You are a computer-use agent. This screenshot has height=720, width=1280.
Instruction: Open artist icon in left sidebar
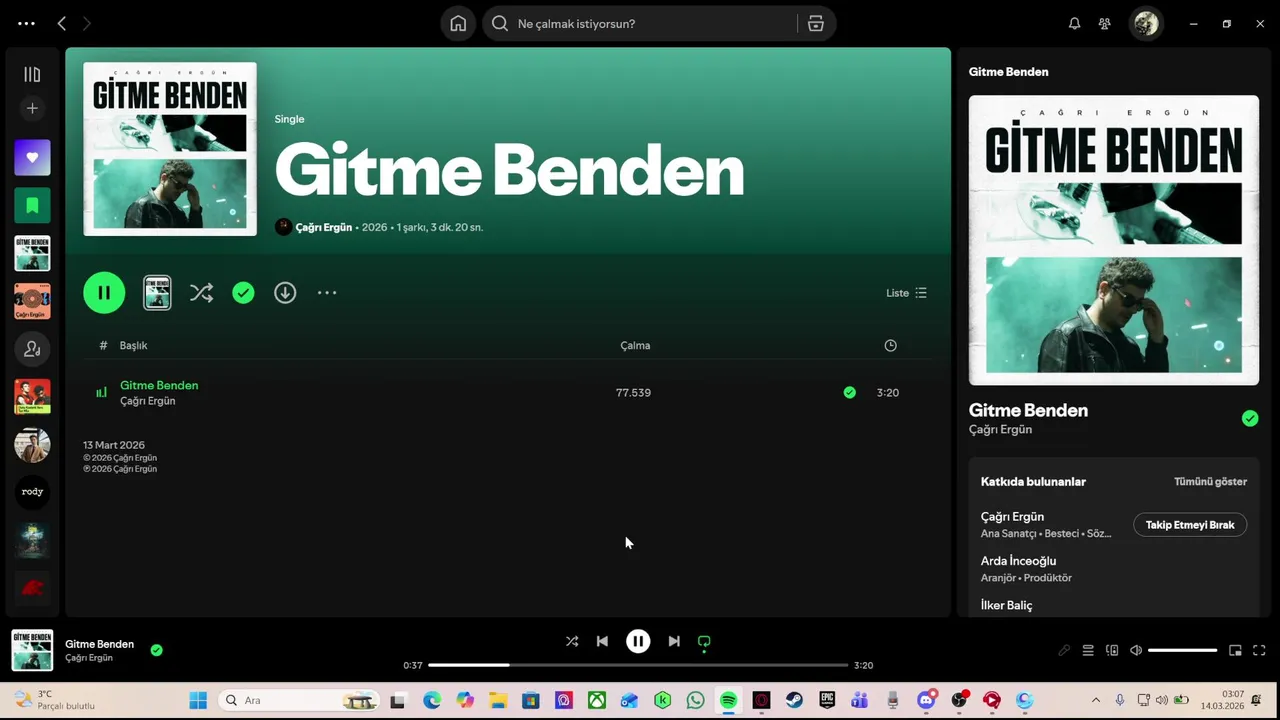[32, 349]
